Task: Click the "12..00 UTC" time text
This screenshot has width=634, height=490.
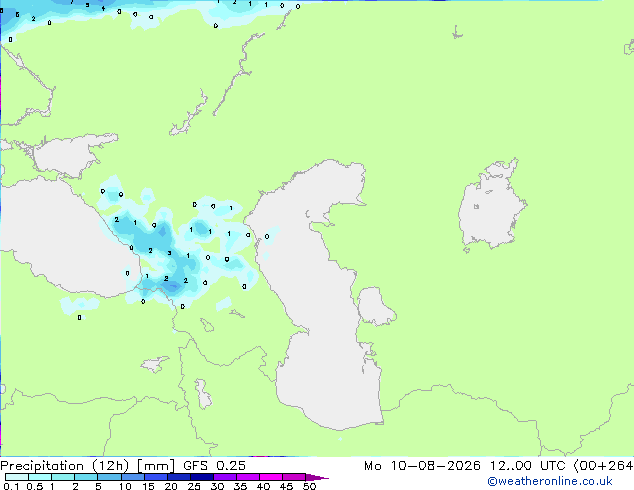Action: [528, 466]
